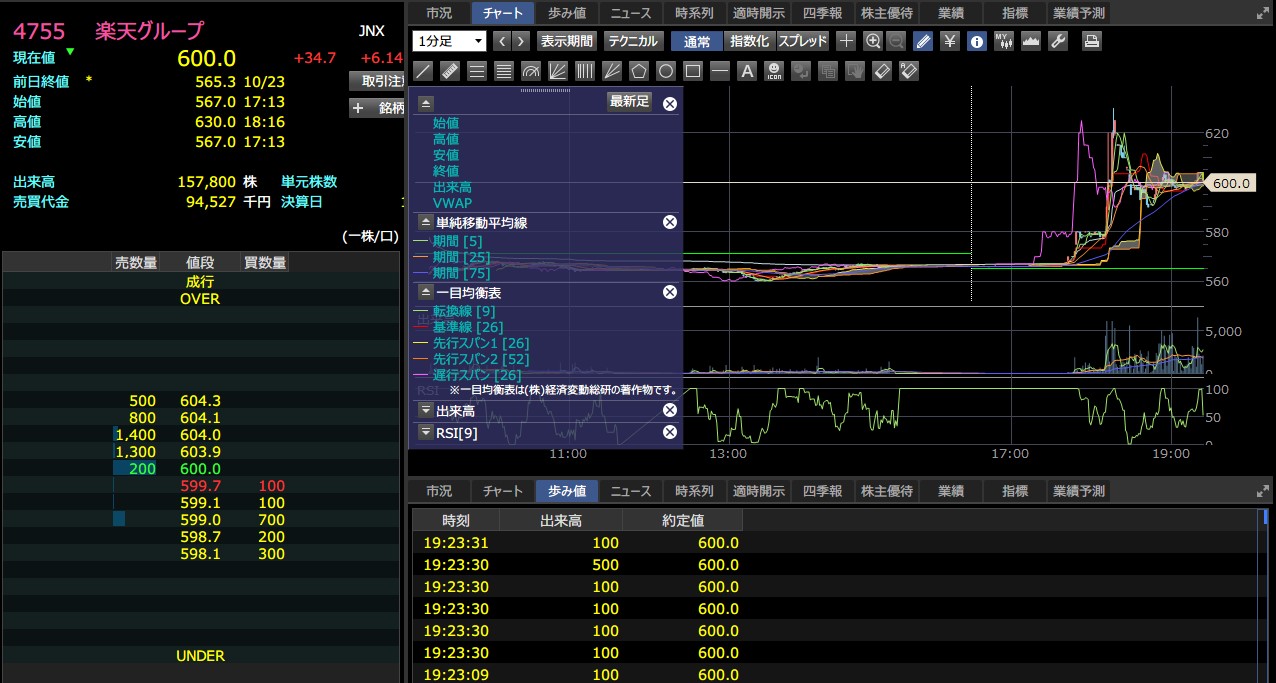Select the Fibonacci arc tool
1276x683 pixels.
pyautogui.click(x=531, y=71)
